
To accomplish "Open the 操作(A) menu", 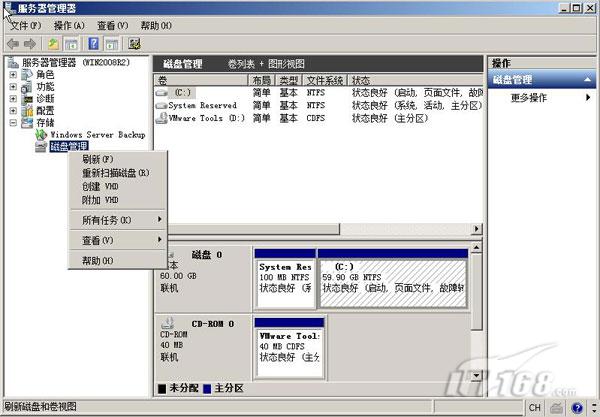I will pyautogui.click(x=69, y=26).
